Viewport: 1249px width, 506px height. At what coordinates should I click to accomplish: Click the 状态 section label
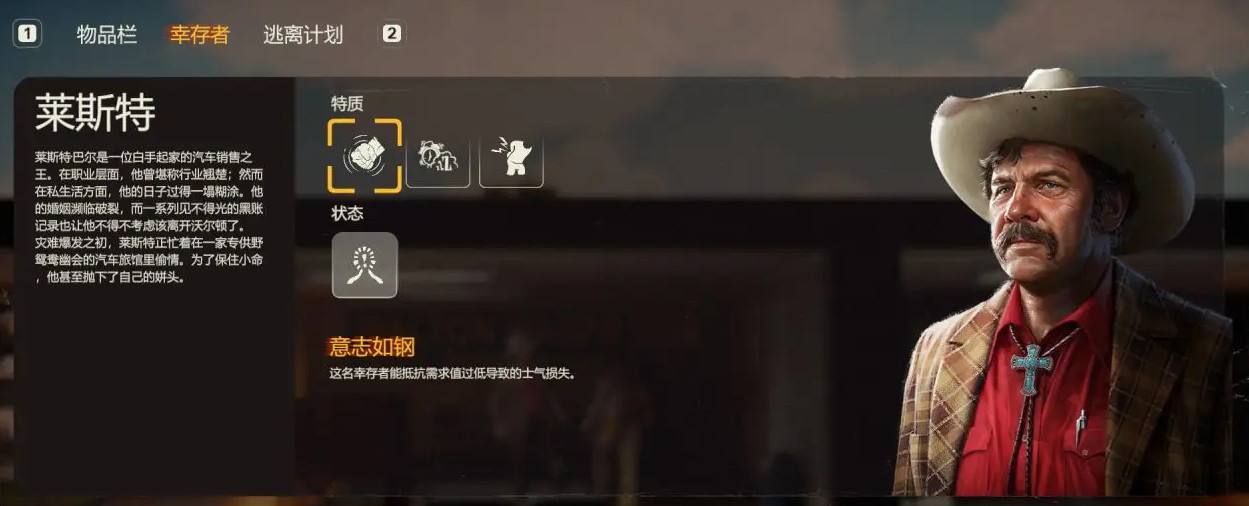[x=347, y=213]
